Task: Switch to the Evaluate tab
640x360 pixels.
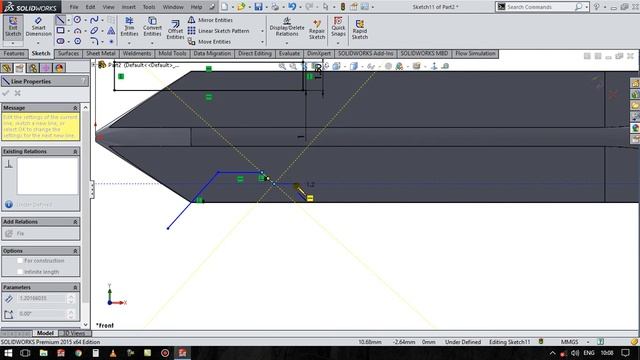Action: click(289, 53)
